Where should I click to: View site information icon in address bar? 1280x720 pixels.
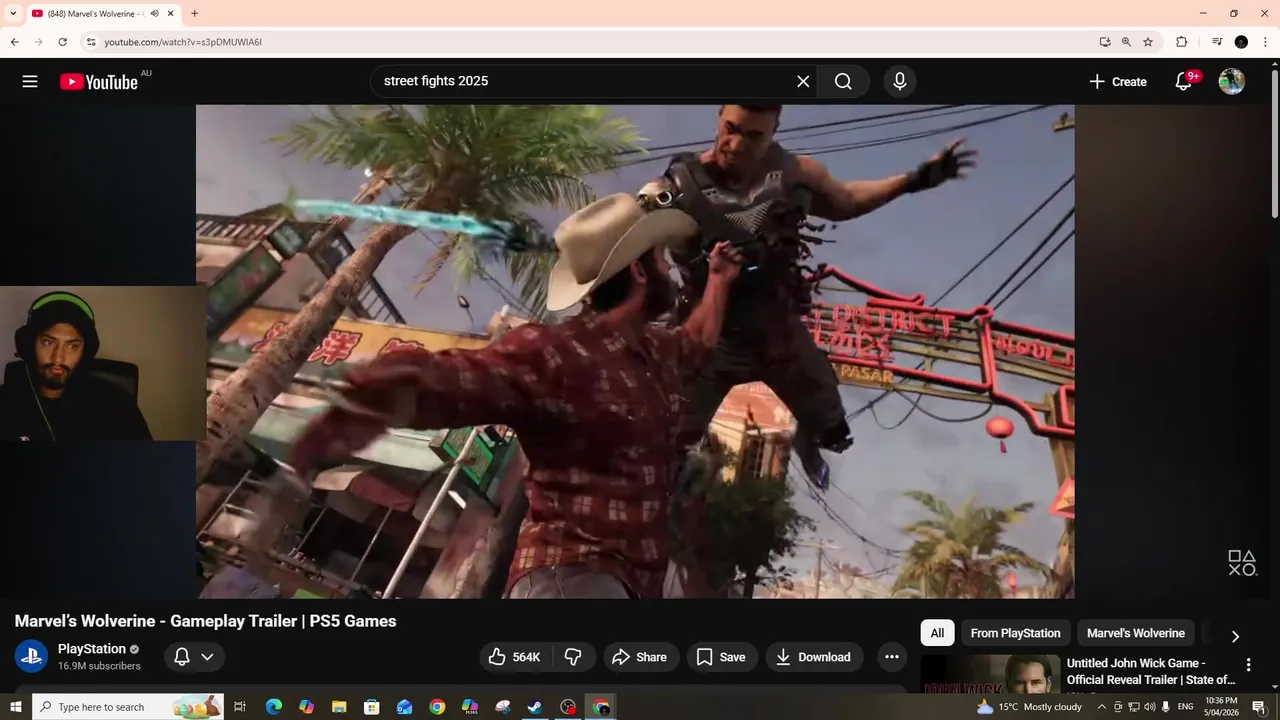(x=90, y=42)
